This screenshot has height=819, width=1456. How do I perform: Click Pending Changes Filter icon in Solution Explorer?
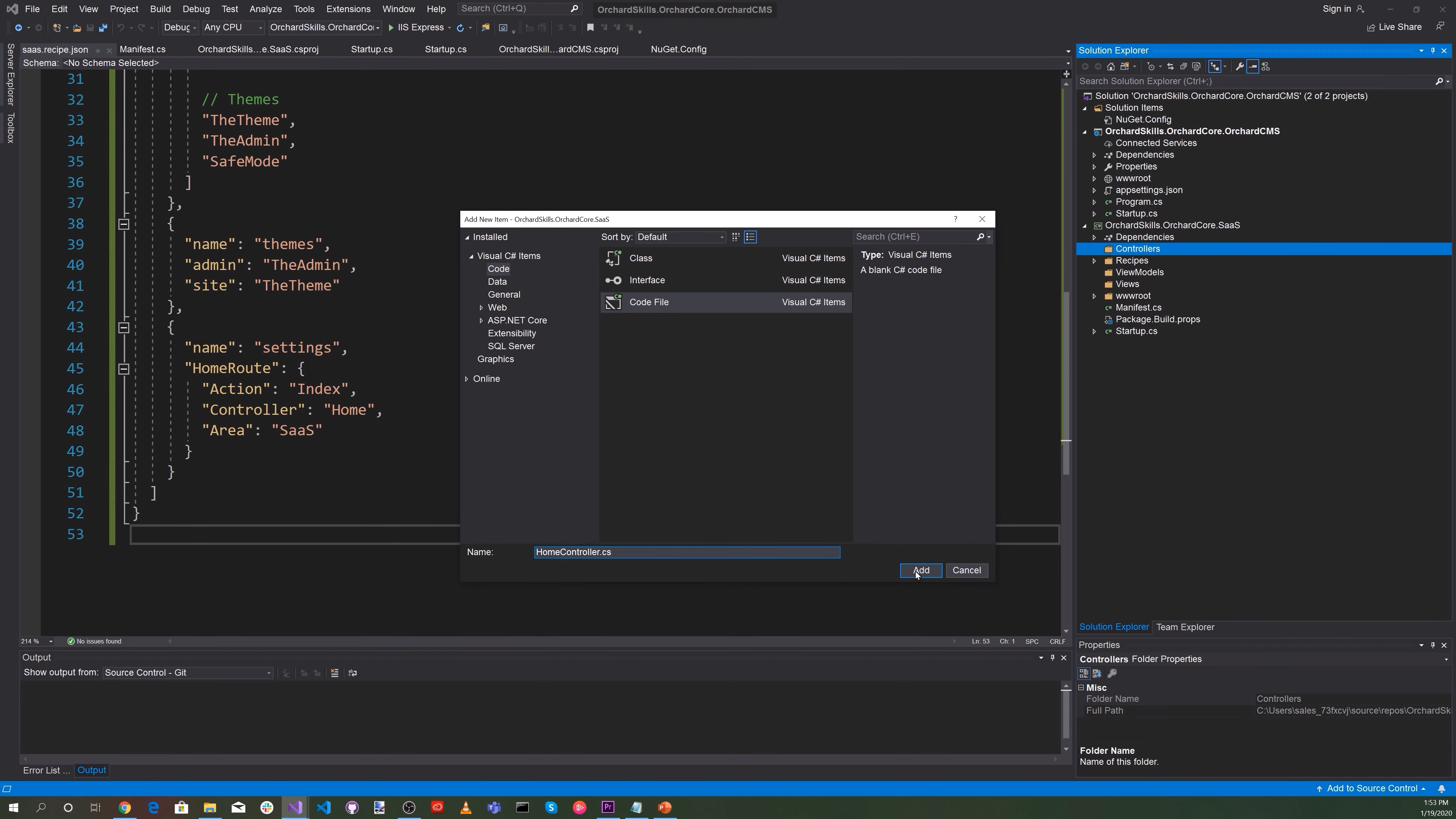pos(1151,67)
